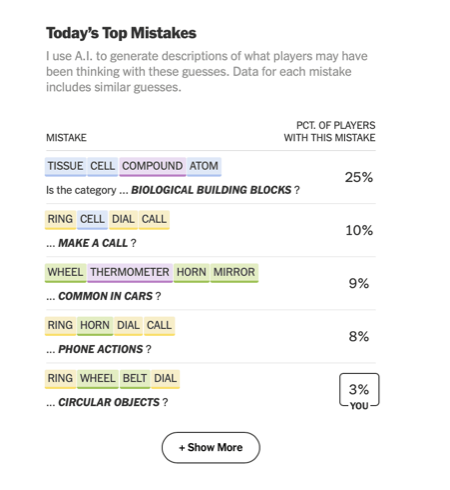Select the BELT tile in last row
Screen dimensions: 450x490
pos(135,379)
